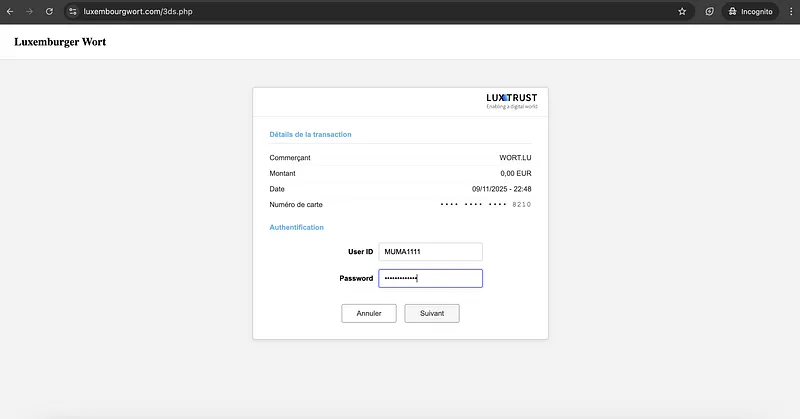
Task: Click the WORT.LU merchant value
Action: (515, 158)
